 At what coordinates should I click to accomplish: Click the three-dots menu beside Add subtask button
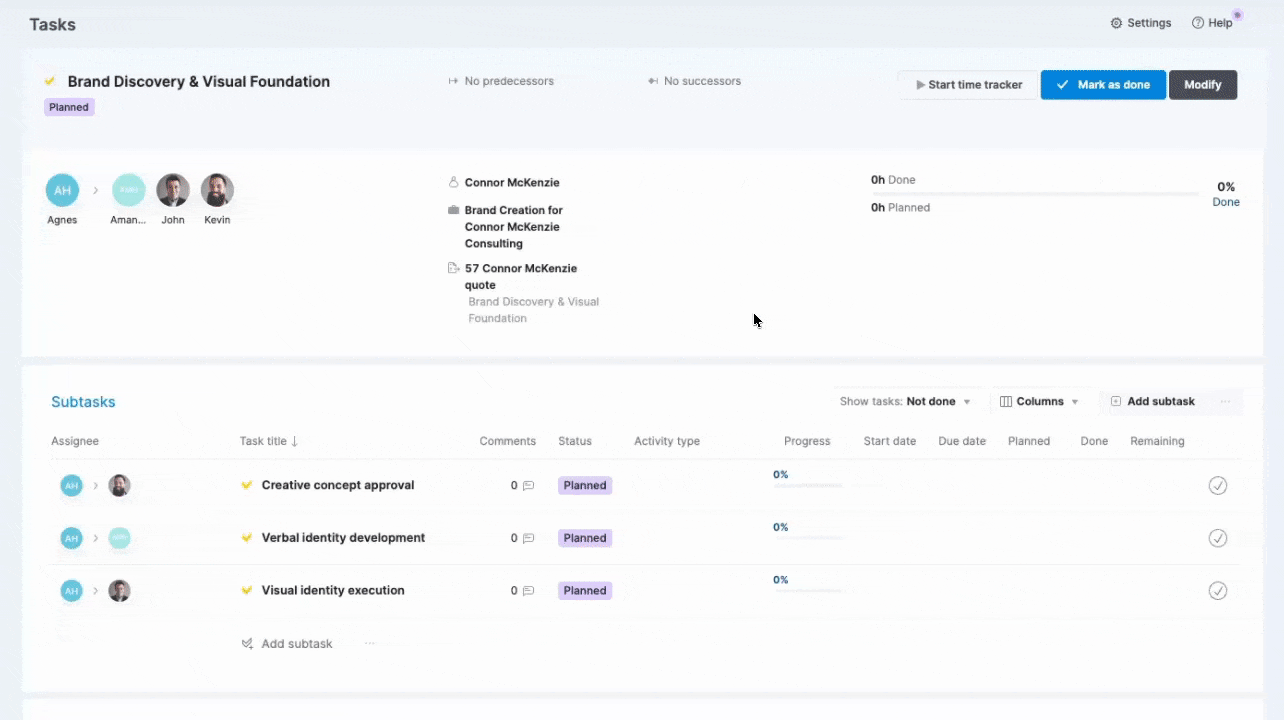click(1225, 402)
